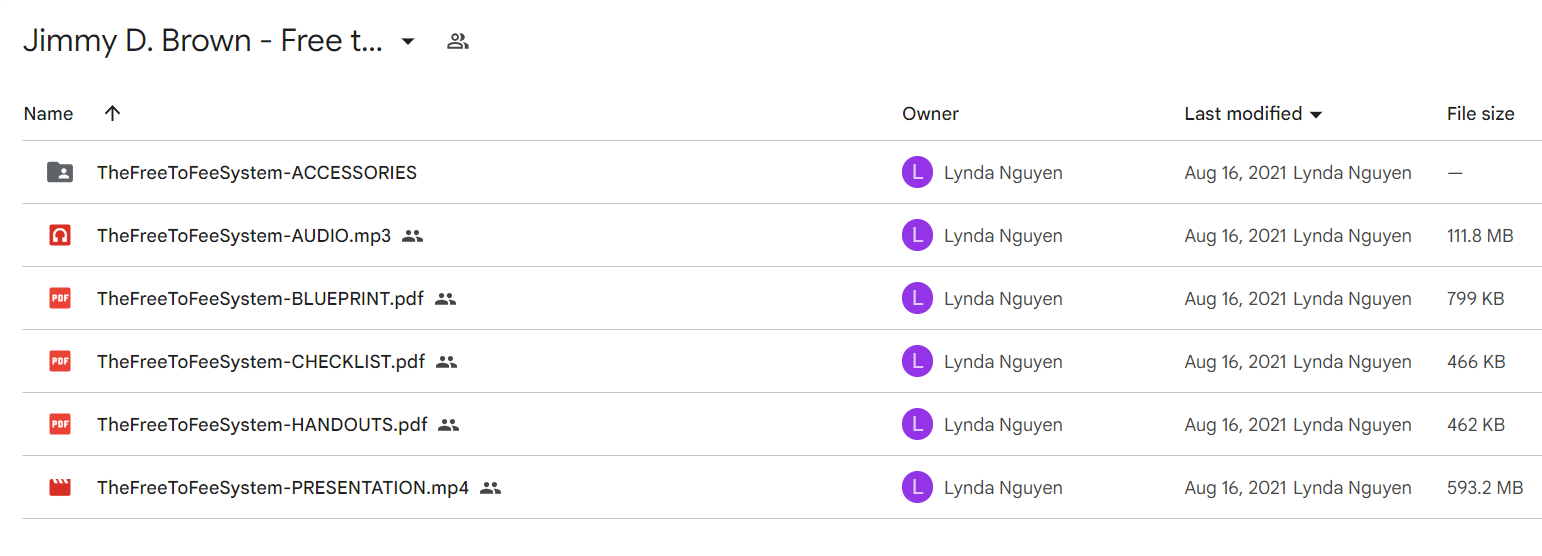Click Lynda Nguyen owner name in BLUEPRINT.pdf row
Screen dimensions: 1542x556
(x=1003, y=299)
